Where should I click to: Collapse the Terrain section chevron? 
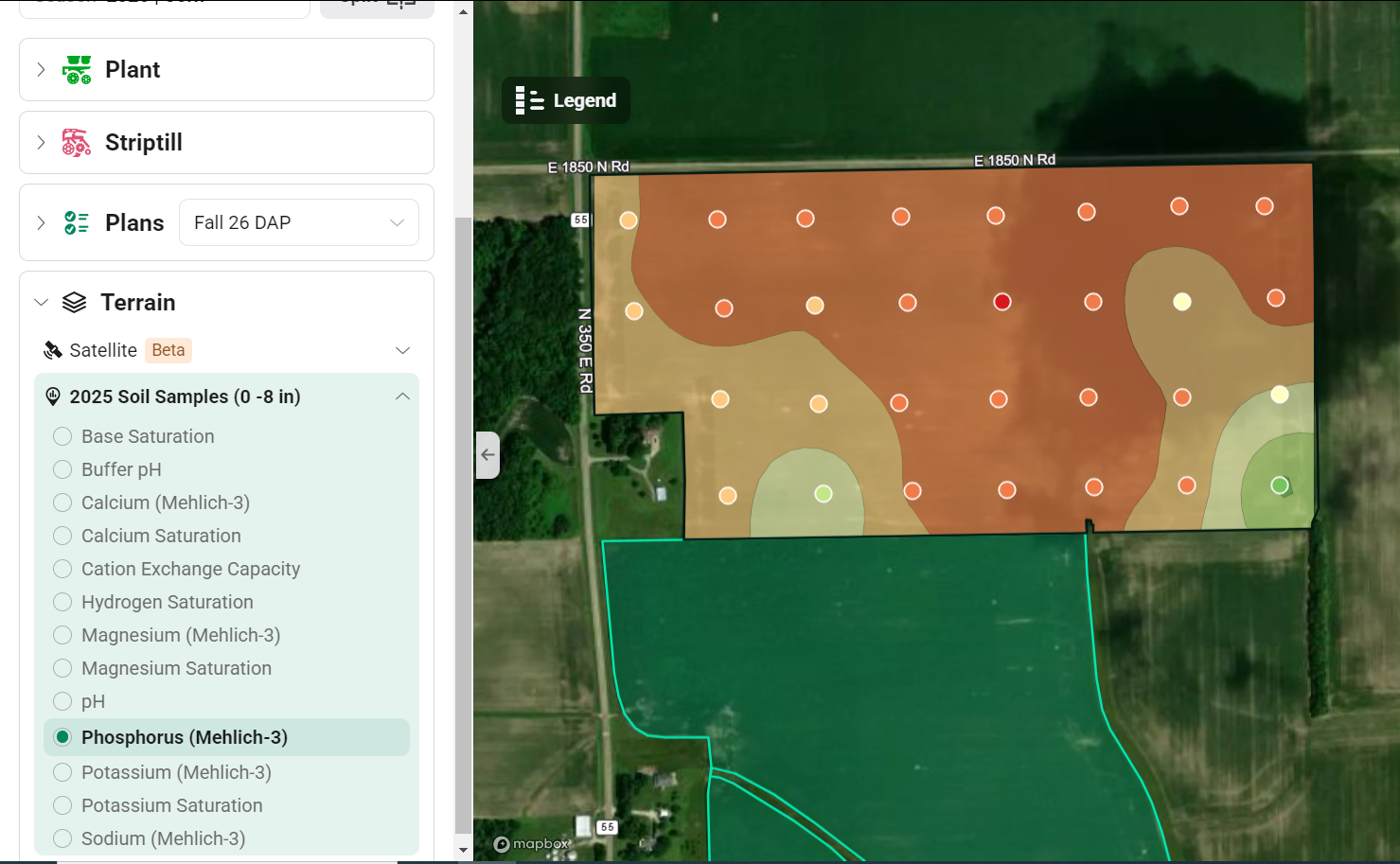click(41, 302)
